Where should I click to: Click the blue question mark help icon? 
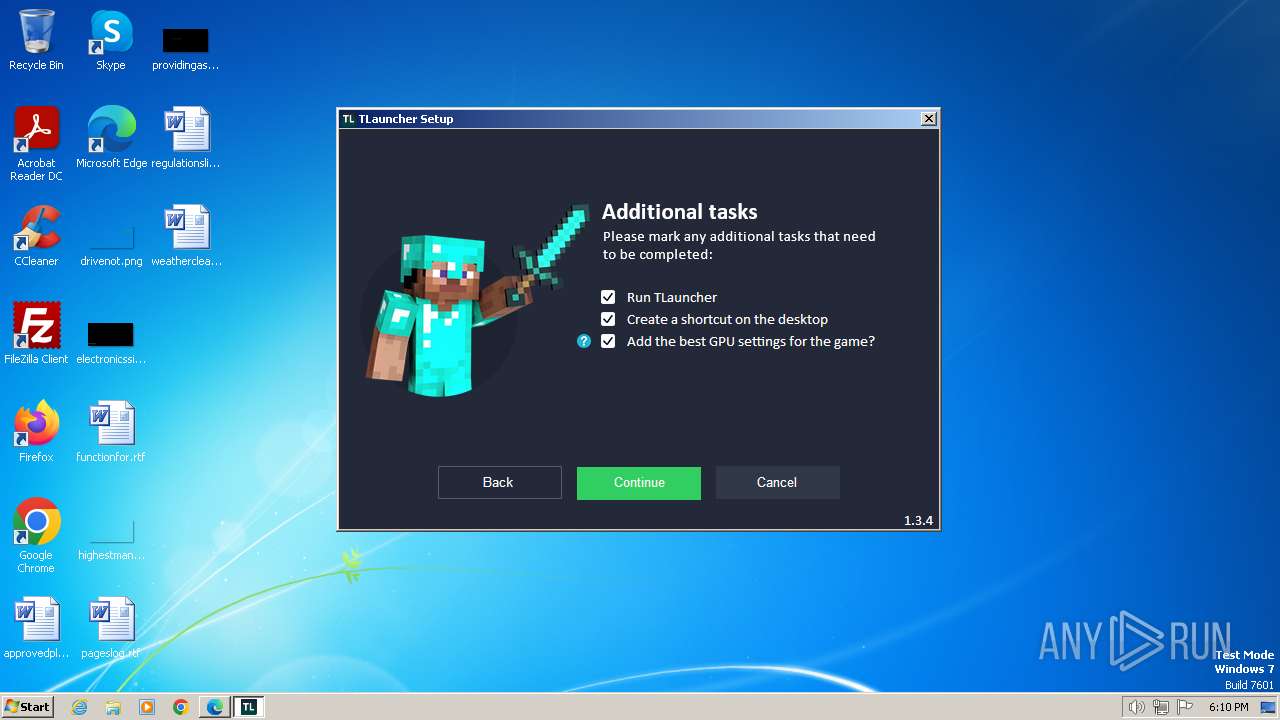(x=585, y=341)
